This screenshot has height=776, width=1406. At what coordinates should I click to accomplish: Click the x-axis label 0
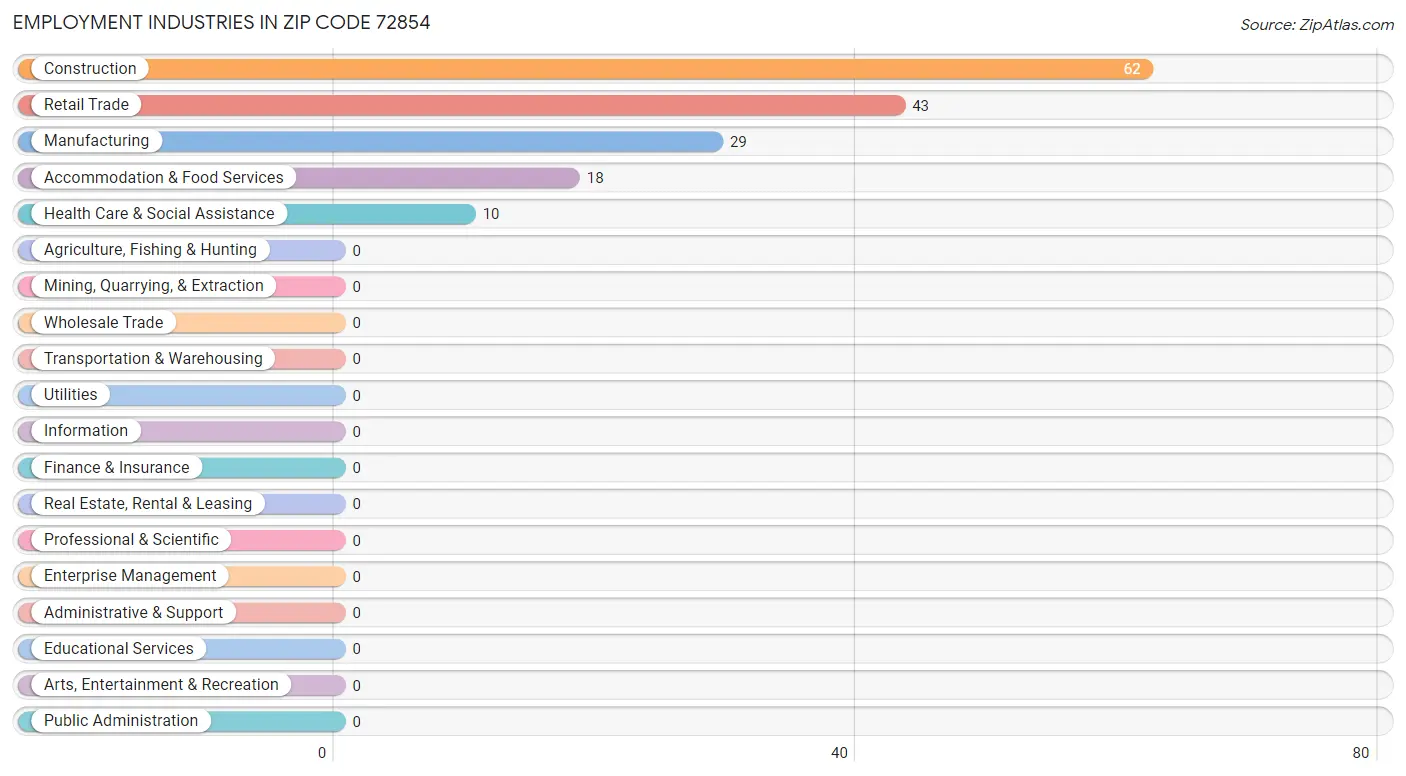[322, 753]
